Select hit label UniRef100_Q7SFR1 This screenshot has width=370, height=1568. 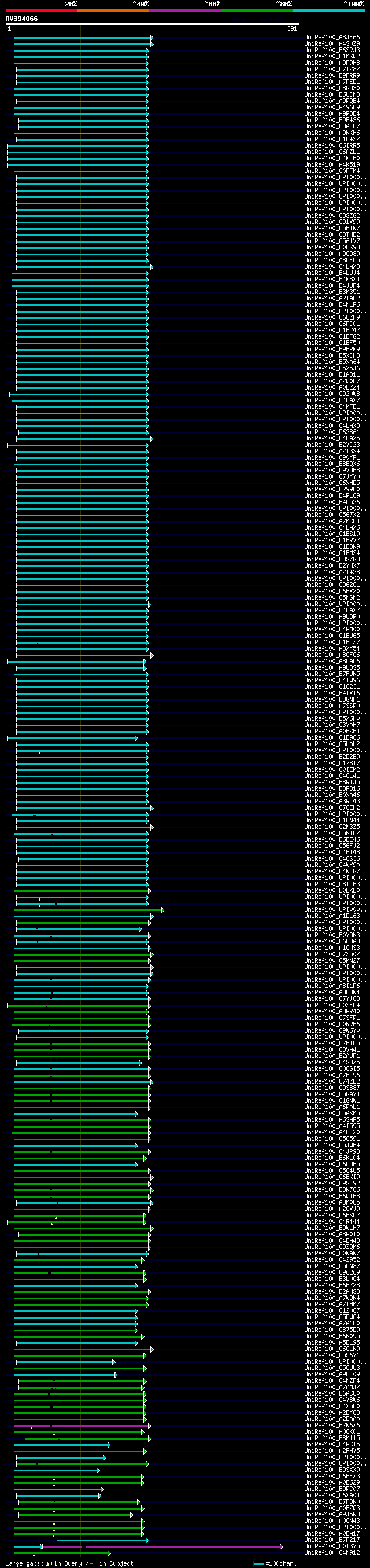(x=332, y=1018)
